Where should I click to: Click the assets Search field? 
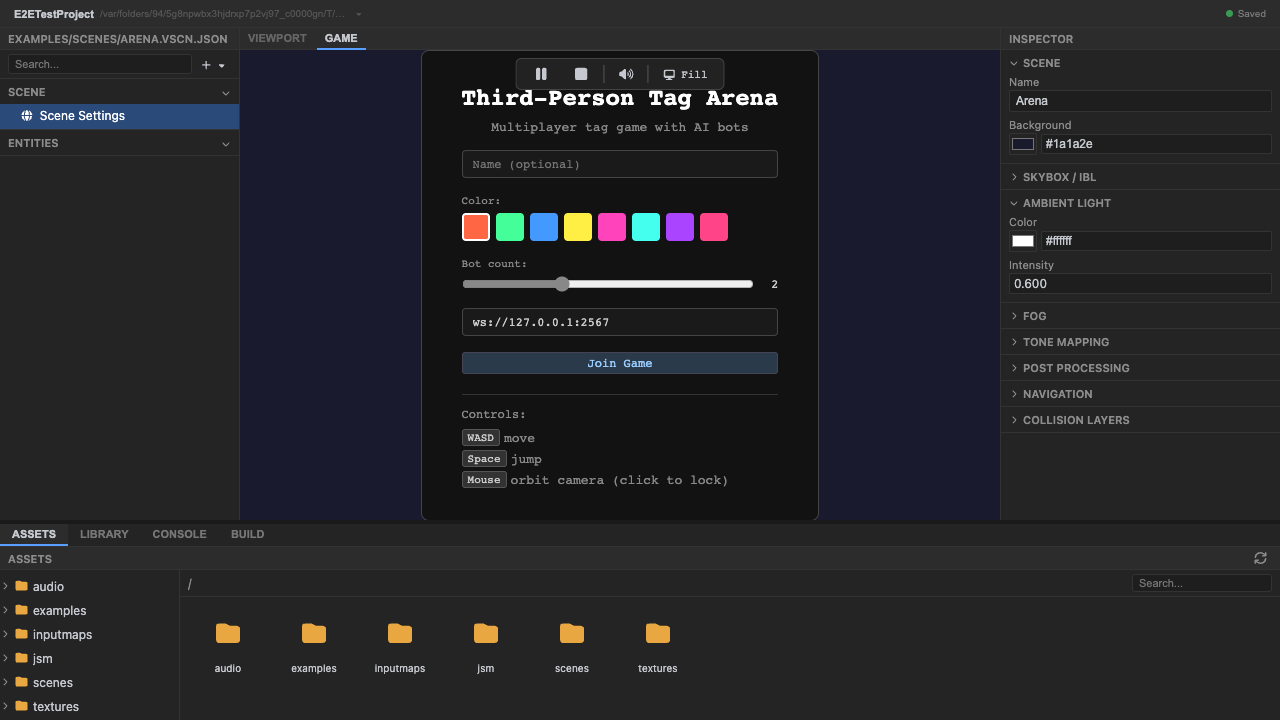click(x=1201, y=583)
